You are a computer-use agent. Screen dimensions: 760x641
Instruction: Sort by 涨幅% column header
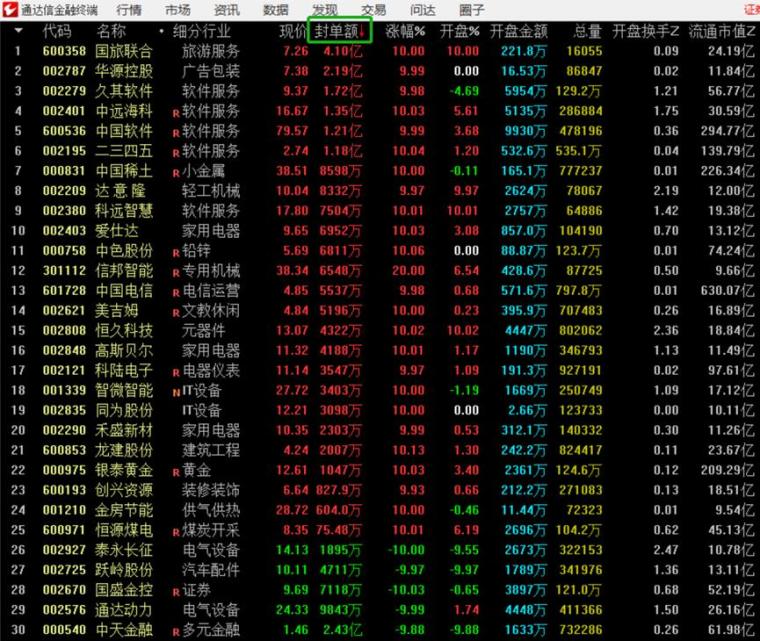(x=405, y=32)
